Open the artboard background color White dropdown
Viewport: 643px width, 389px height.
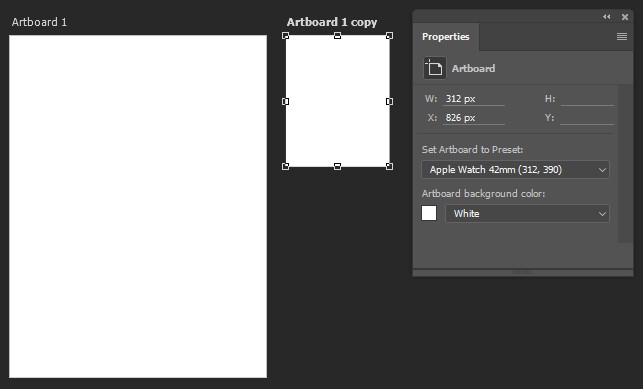[x=527, y=214]
